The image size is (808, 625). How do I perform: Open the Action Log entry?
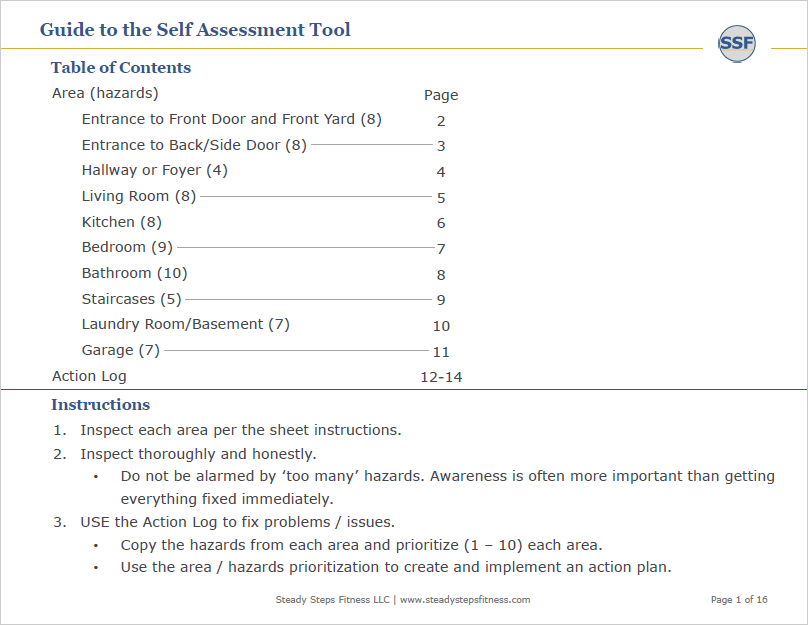pos(89,377)
